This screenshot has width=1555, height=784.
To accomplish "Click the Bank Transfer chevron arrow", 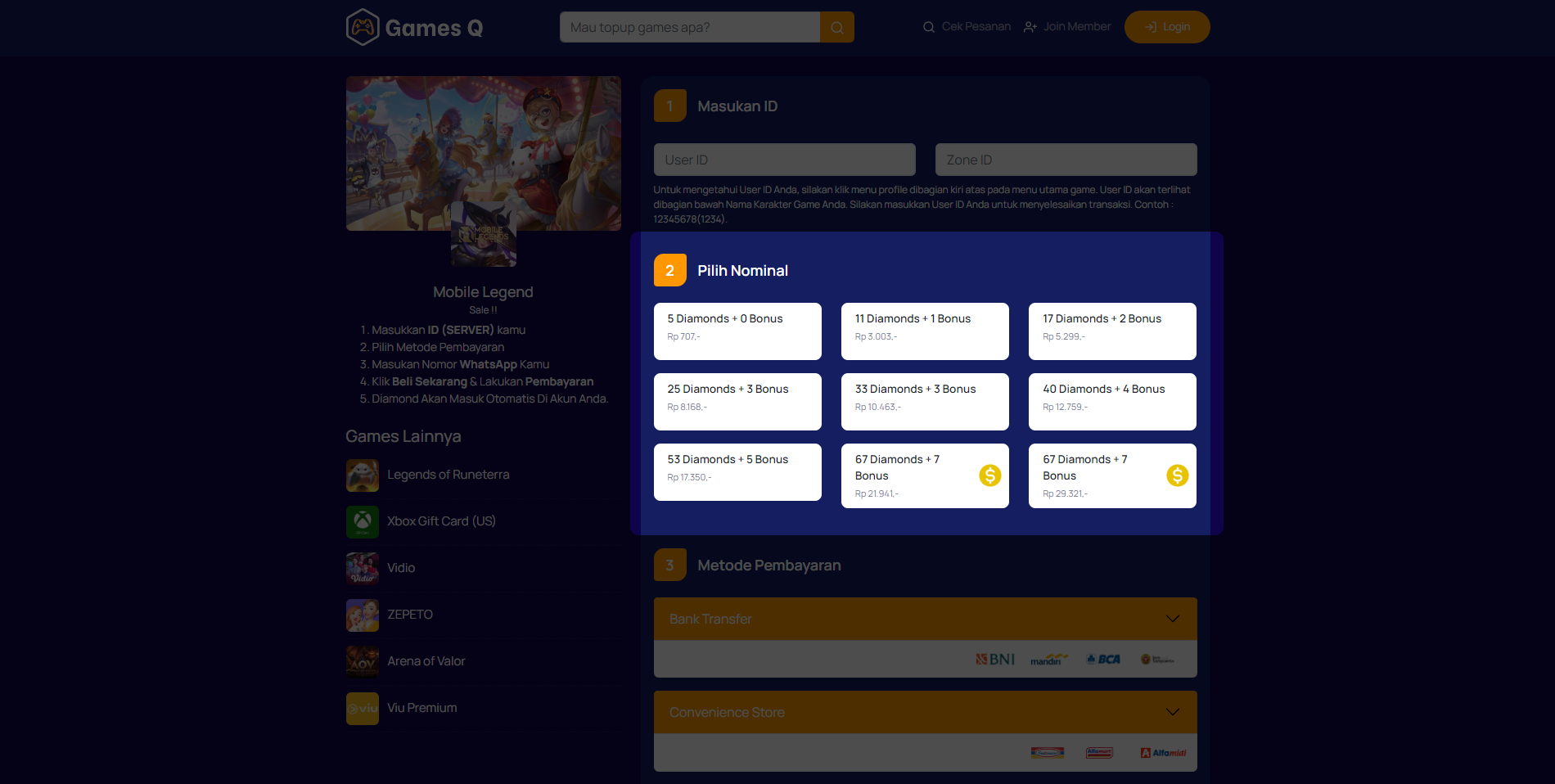I will tap(1173, 619).
